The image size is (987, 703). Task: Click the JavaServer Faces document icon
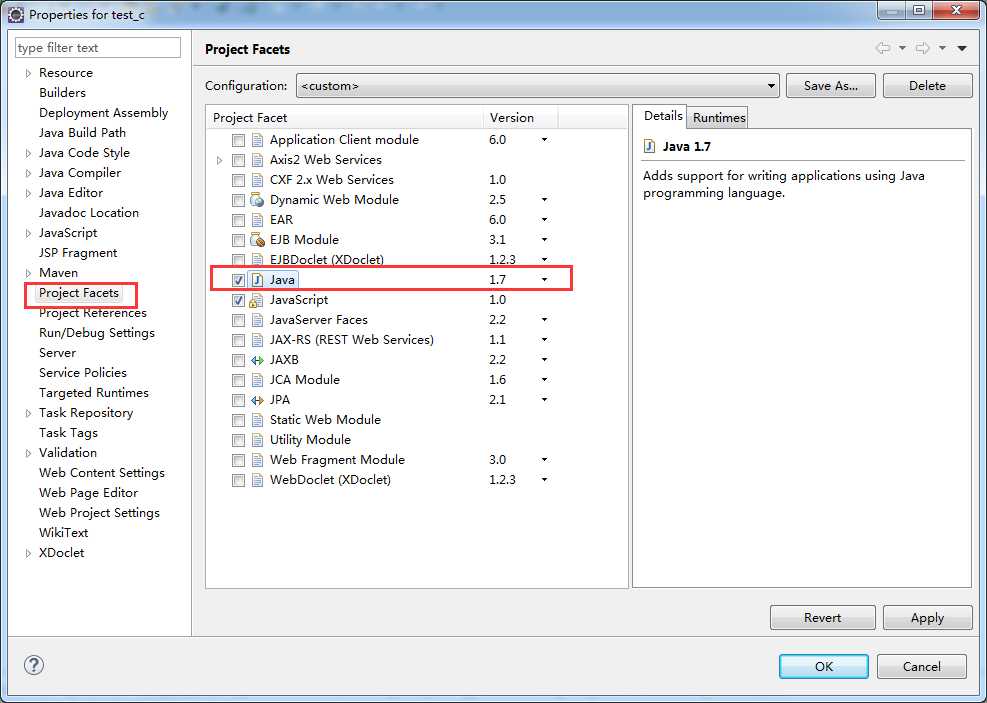pyautogui.click(x=257, y=320)
